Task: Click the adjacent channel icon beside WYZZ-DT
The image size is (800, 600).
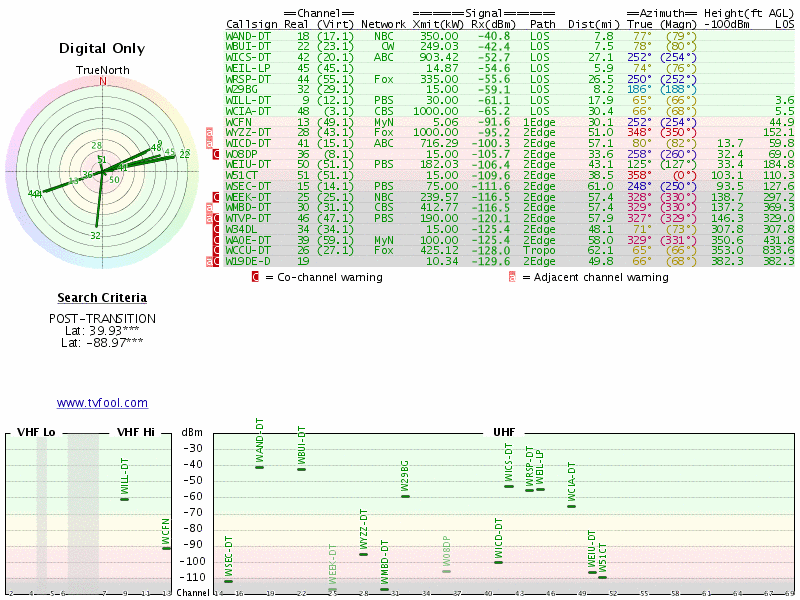Action: point(209,133)
